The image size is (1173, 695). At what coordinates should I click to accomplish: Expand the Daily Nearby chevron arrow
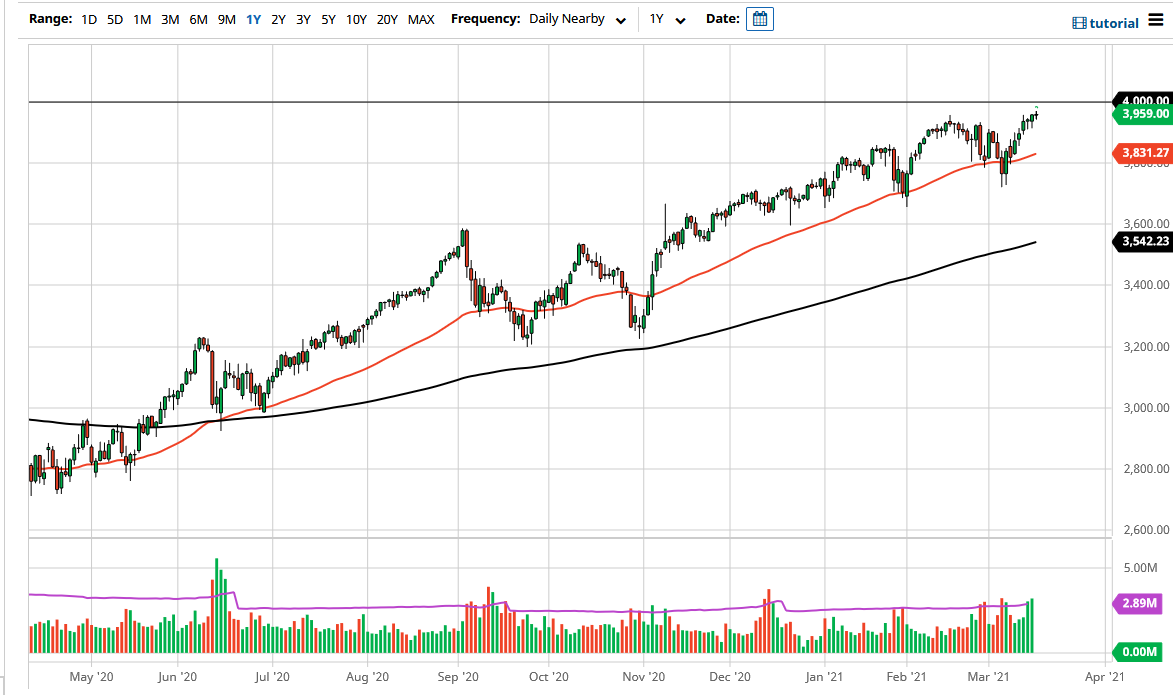[621, 20]
